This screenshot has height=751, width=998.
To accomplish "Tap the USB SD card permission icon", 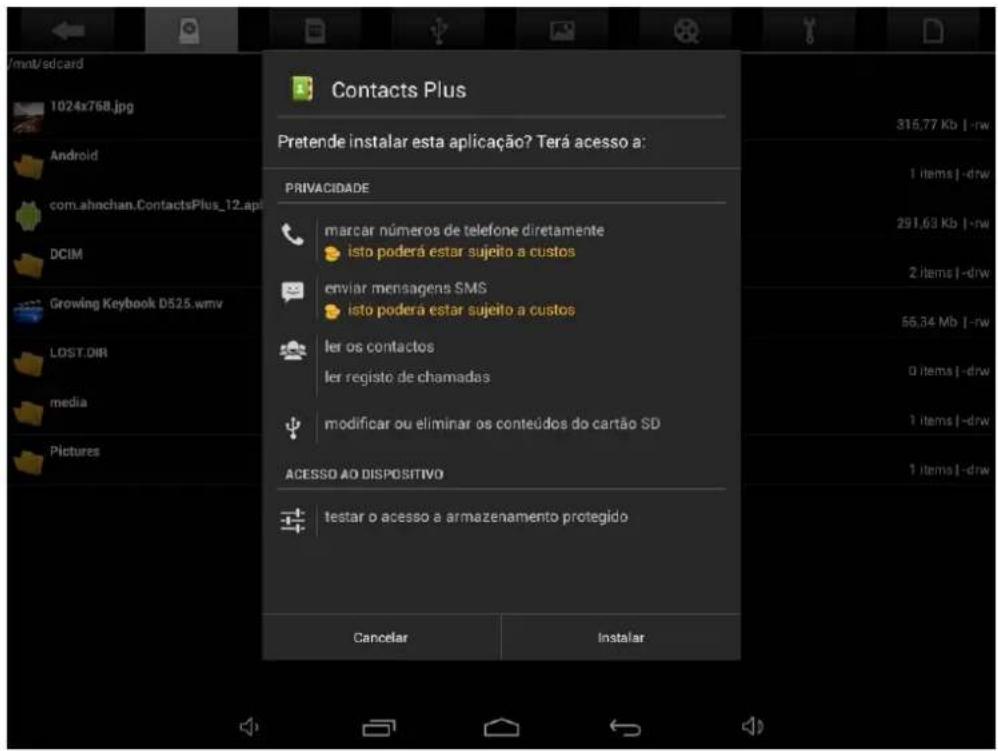I will [293, 428].
